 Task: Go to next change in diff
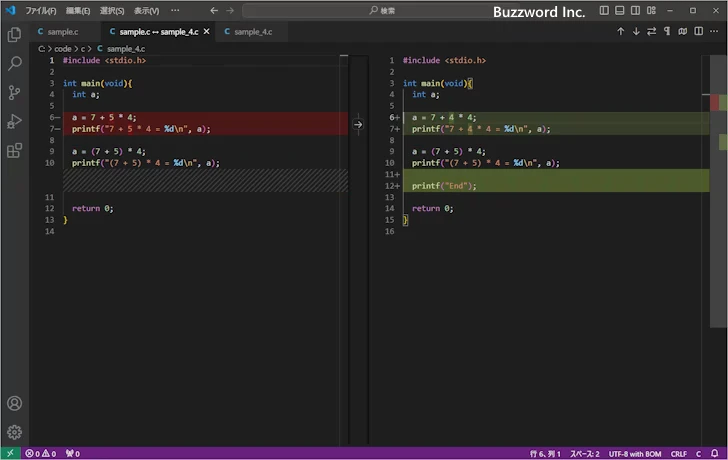[x=636, y=31]
